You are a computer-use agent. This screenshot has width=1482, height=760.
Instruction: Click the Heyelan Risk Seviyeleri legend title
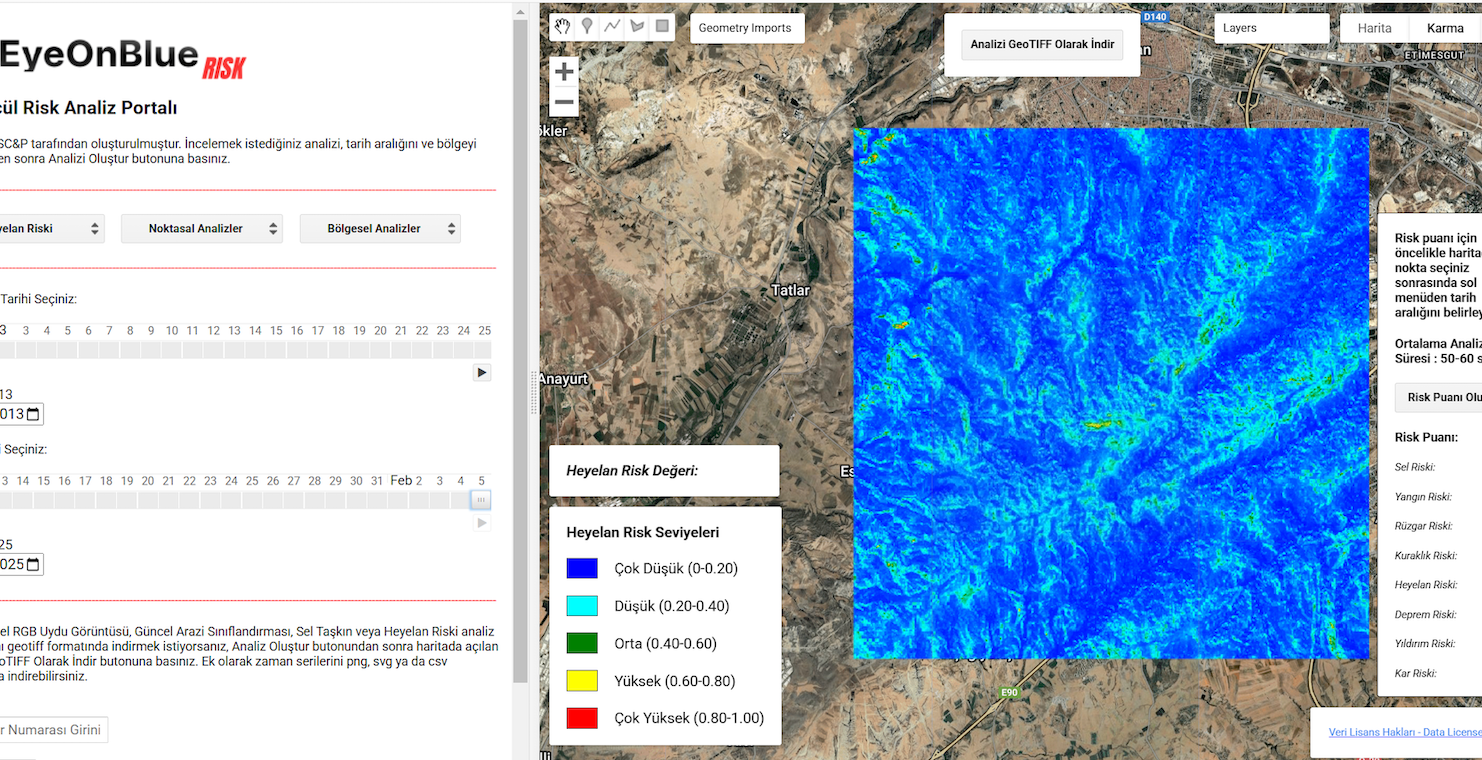643,532
